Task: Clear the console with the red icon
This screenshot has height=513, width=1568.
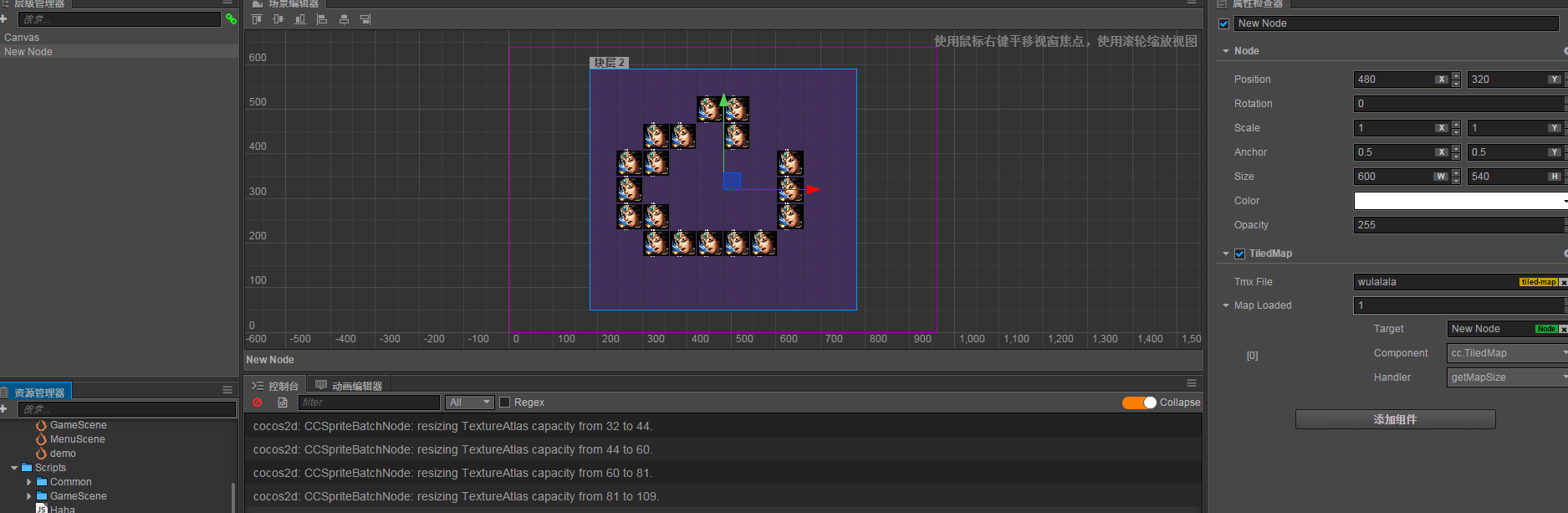Action: click(x=258, y=403)
